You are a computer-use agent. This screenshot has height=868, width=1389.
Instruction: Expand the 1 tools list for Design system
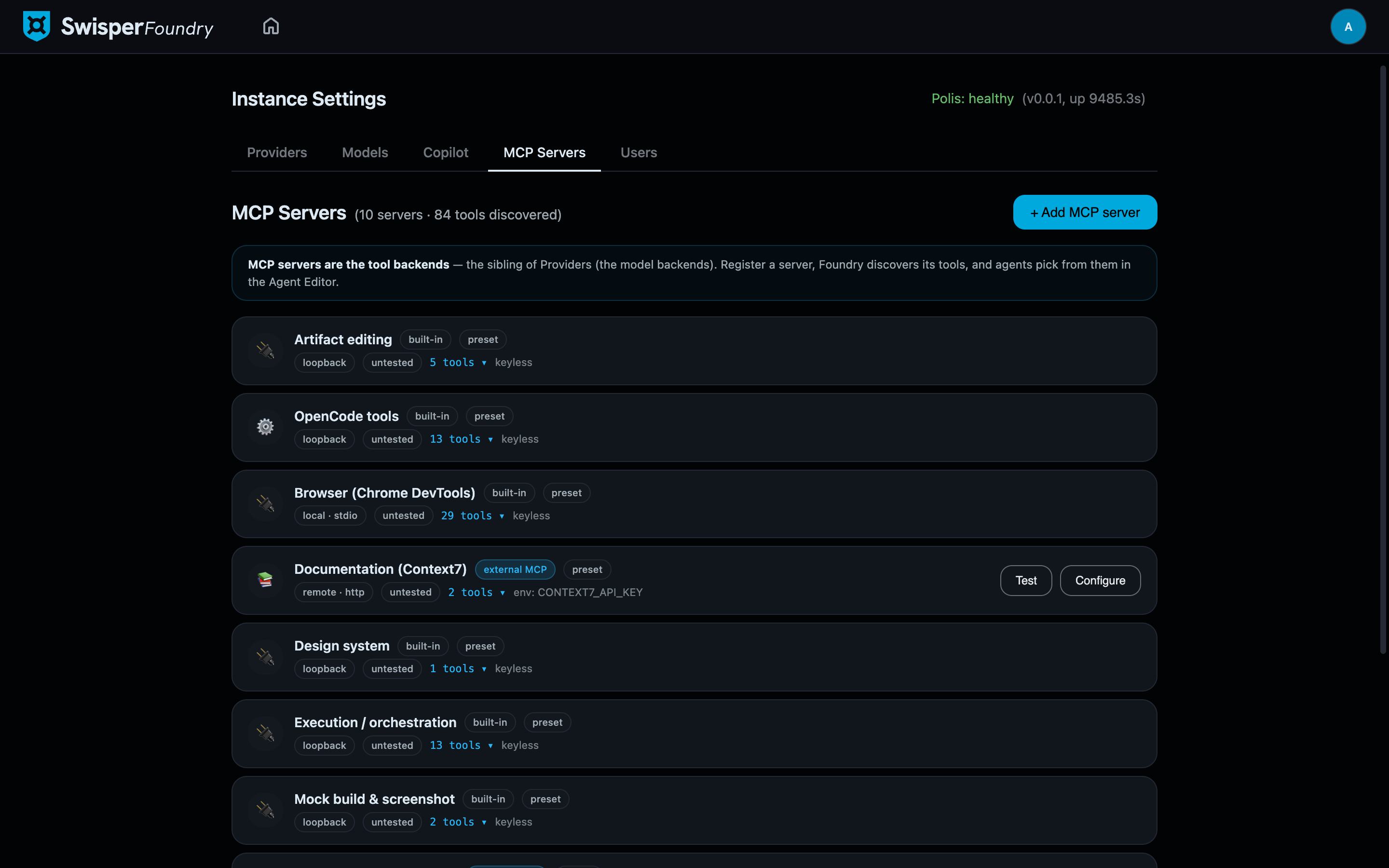(458, 669)
